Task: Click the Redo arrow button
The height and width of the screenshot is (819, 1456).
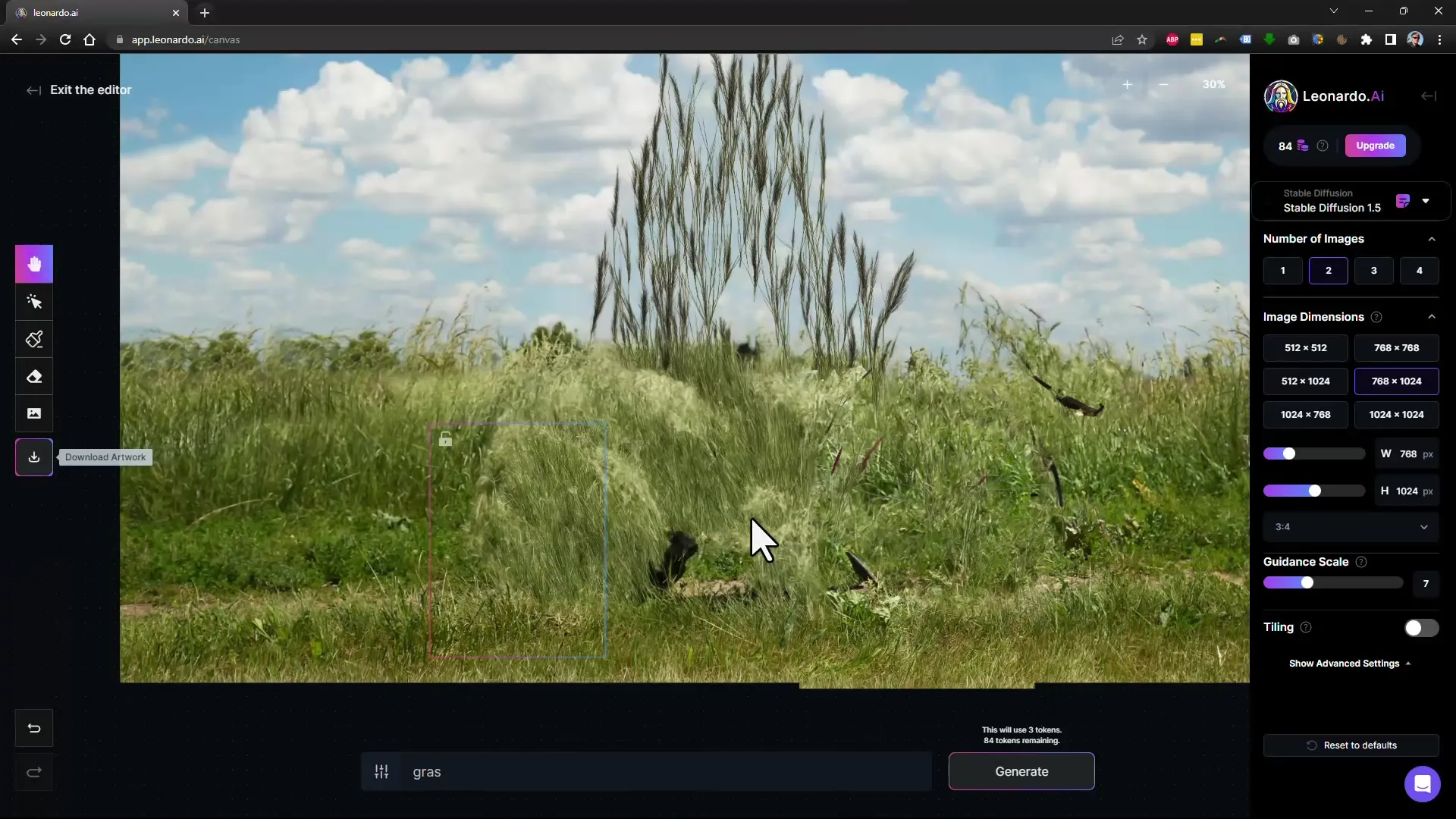Action: tap(34, 773)
